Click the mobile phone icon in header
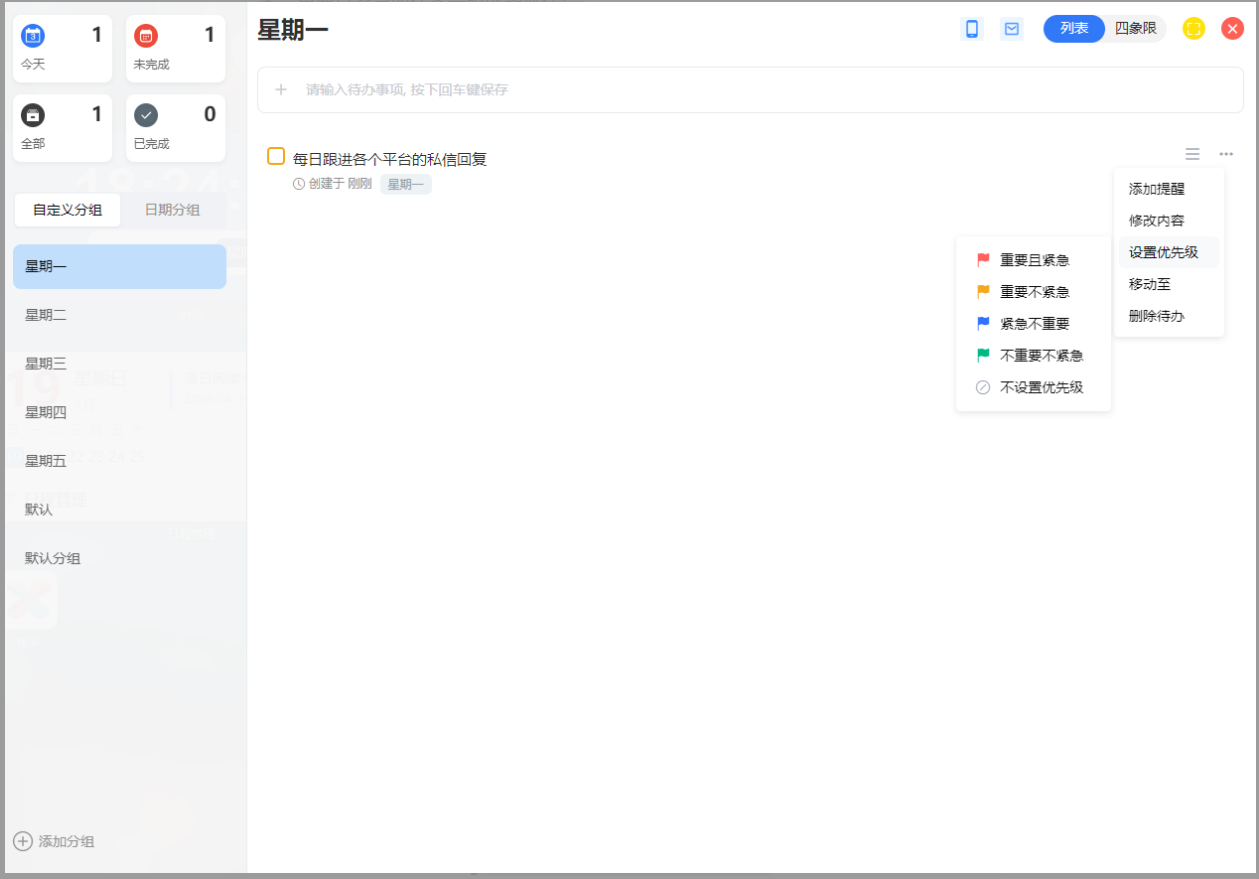This screenshot has height=879, width=1259. [x=971, y=29]
